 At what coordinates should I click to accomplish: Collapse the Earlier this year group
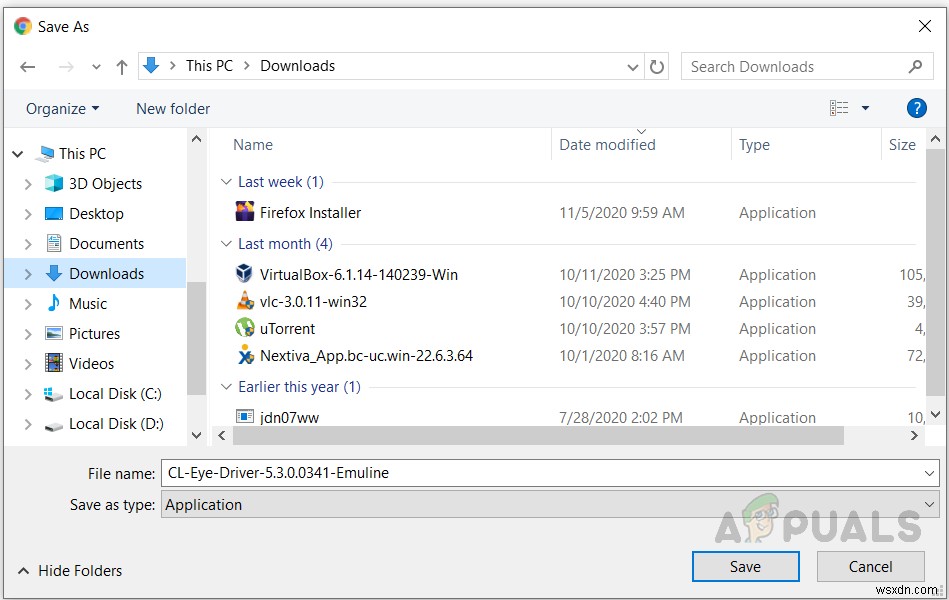(226, 387)
